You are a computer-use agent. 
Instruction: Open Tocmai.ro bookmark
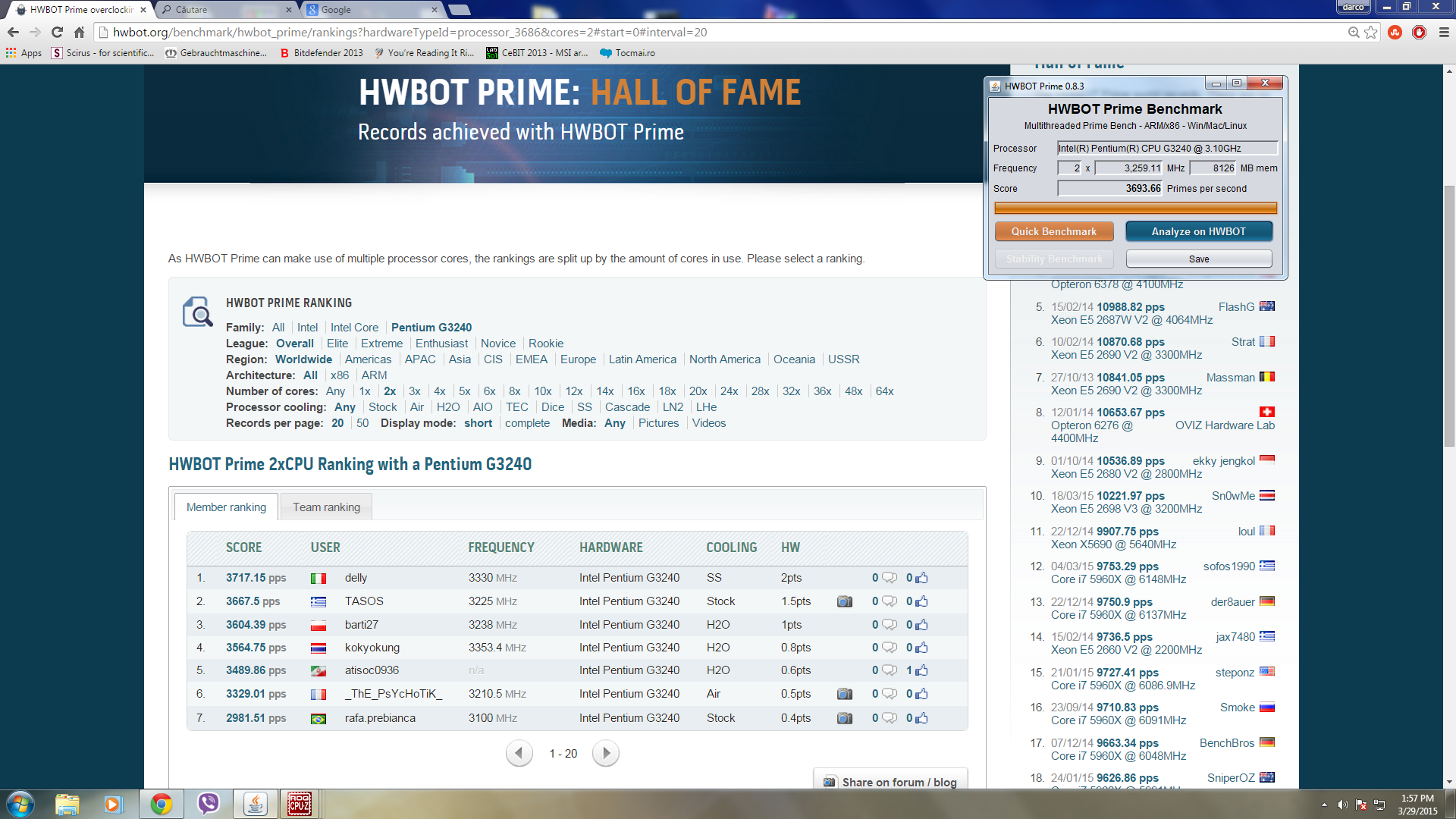[628, 52]
